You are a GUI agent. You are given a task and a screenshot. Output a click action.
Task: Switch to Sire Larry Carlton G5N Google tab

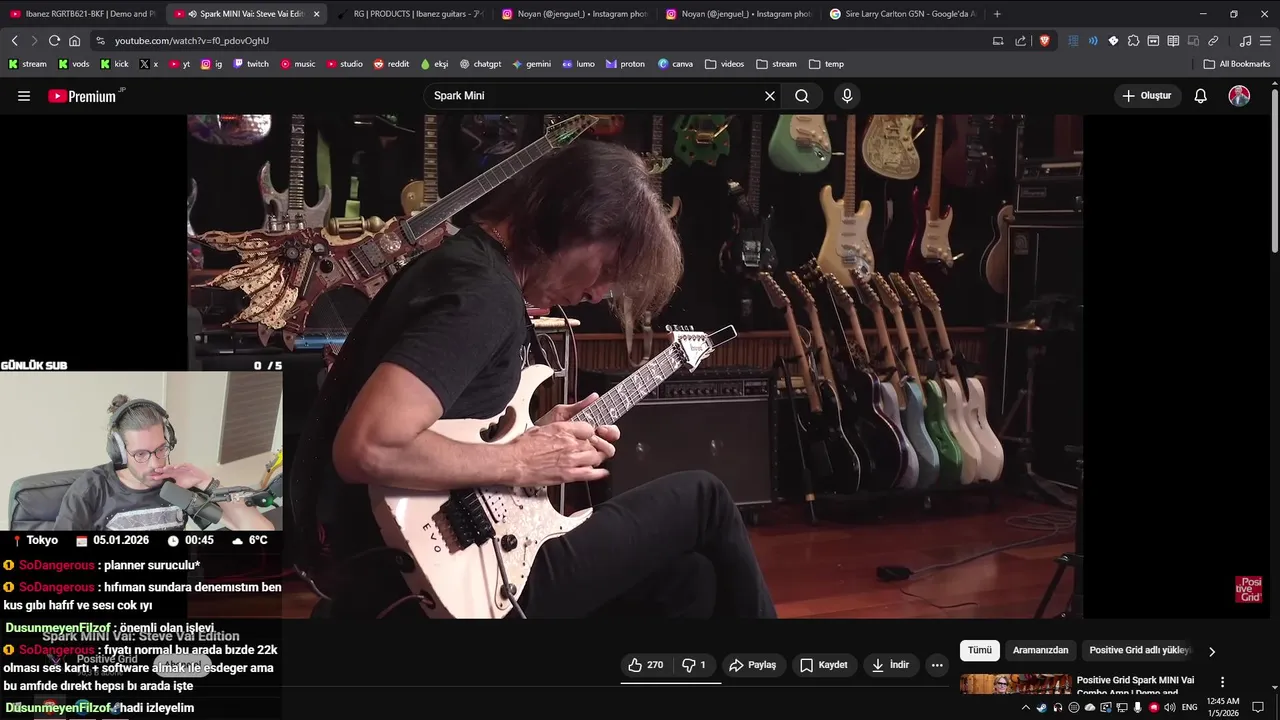[903, 14]
